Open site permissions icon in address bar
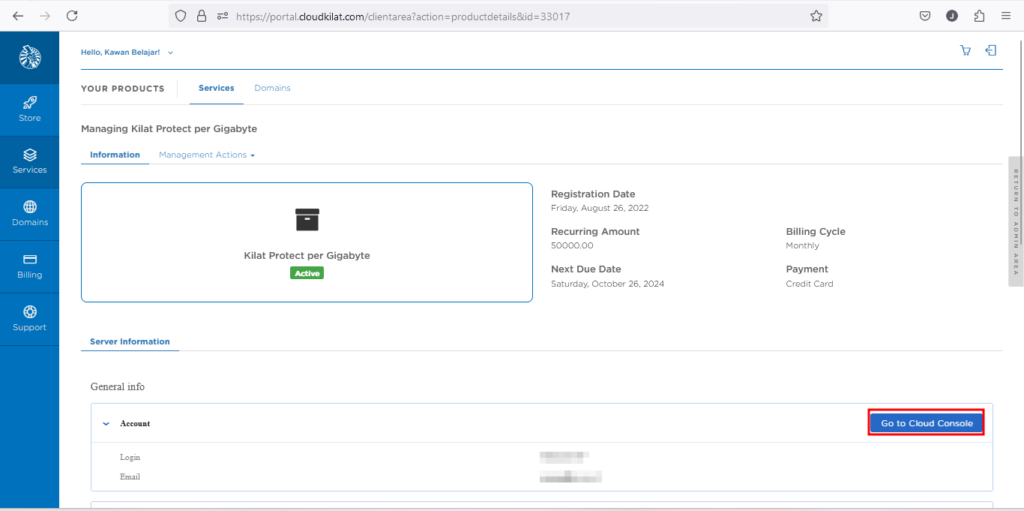 (222, 16)
